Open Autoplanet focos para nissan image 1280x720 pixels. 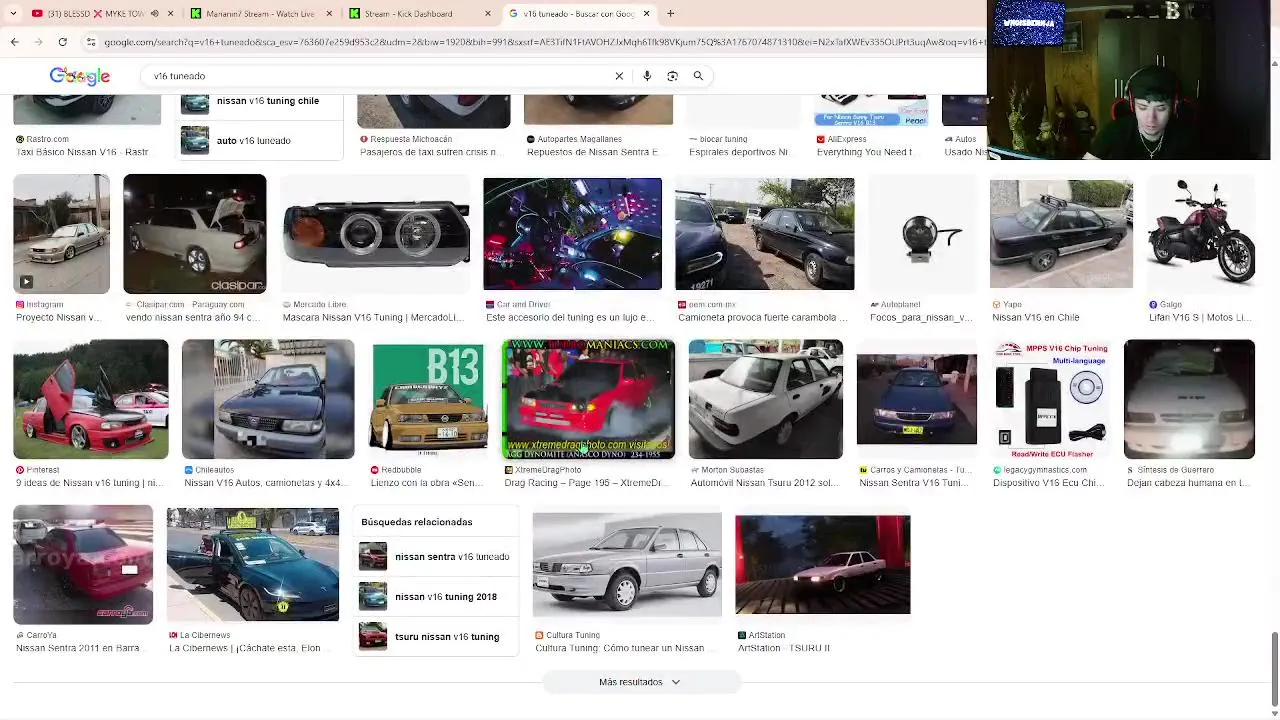[923, 234]
